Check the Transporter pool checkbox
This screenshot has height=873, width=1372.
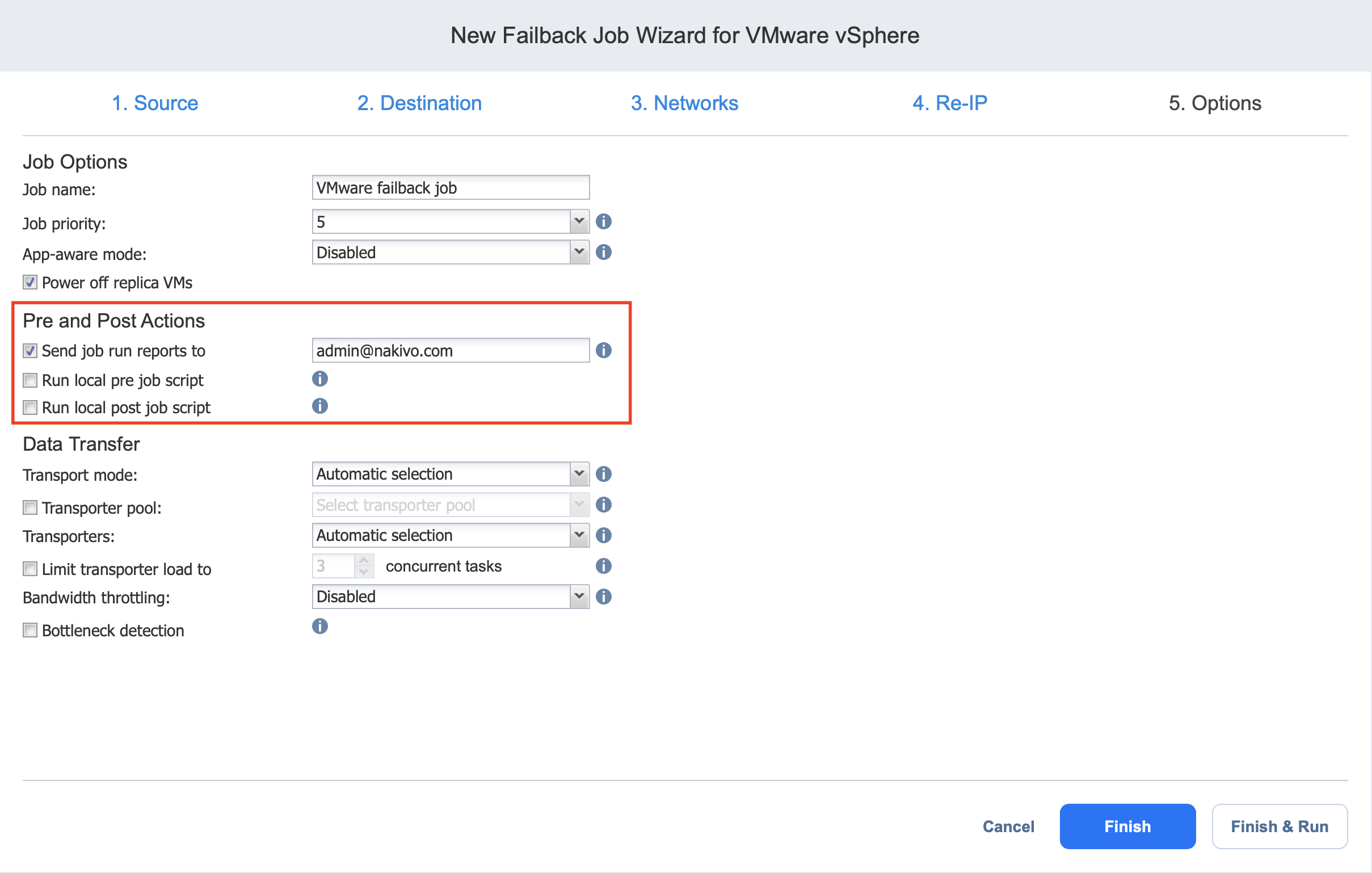(x=30, y=507)
